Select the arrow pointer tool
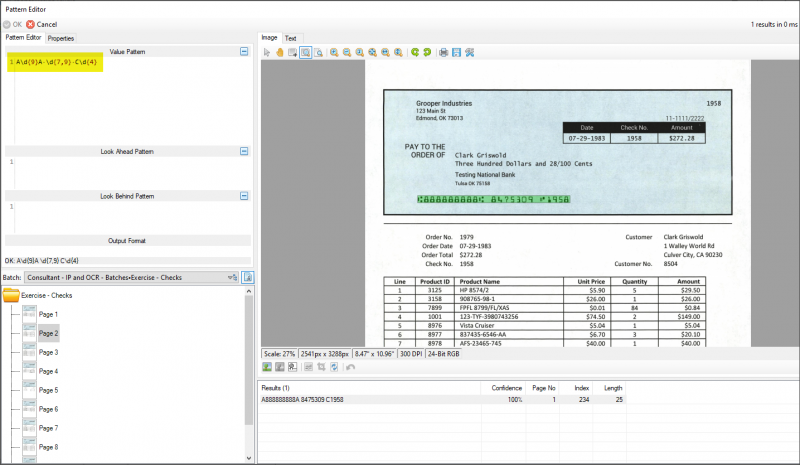Viewport: 800px width, 465px height. [x=267, y=52]
